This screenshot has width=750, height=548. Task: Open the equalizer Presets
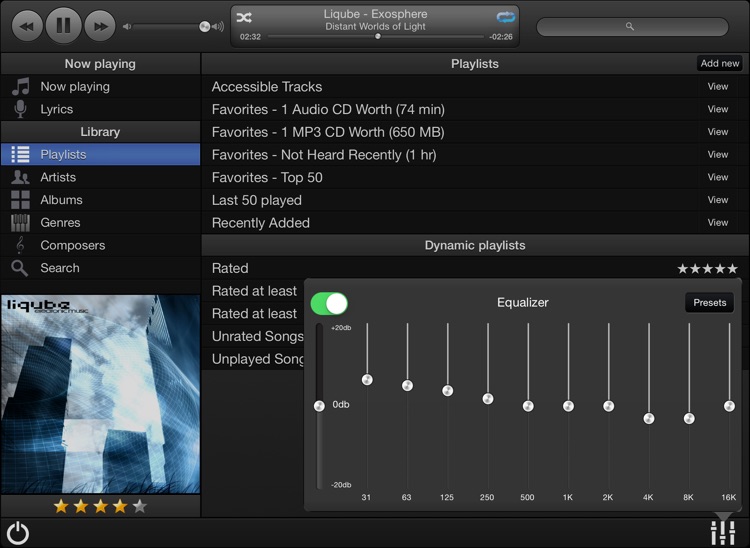tap(709, 303)
